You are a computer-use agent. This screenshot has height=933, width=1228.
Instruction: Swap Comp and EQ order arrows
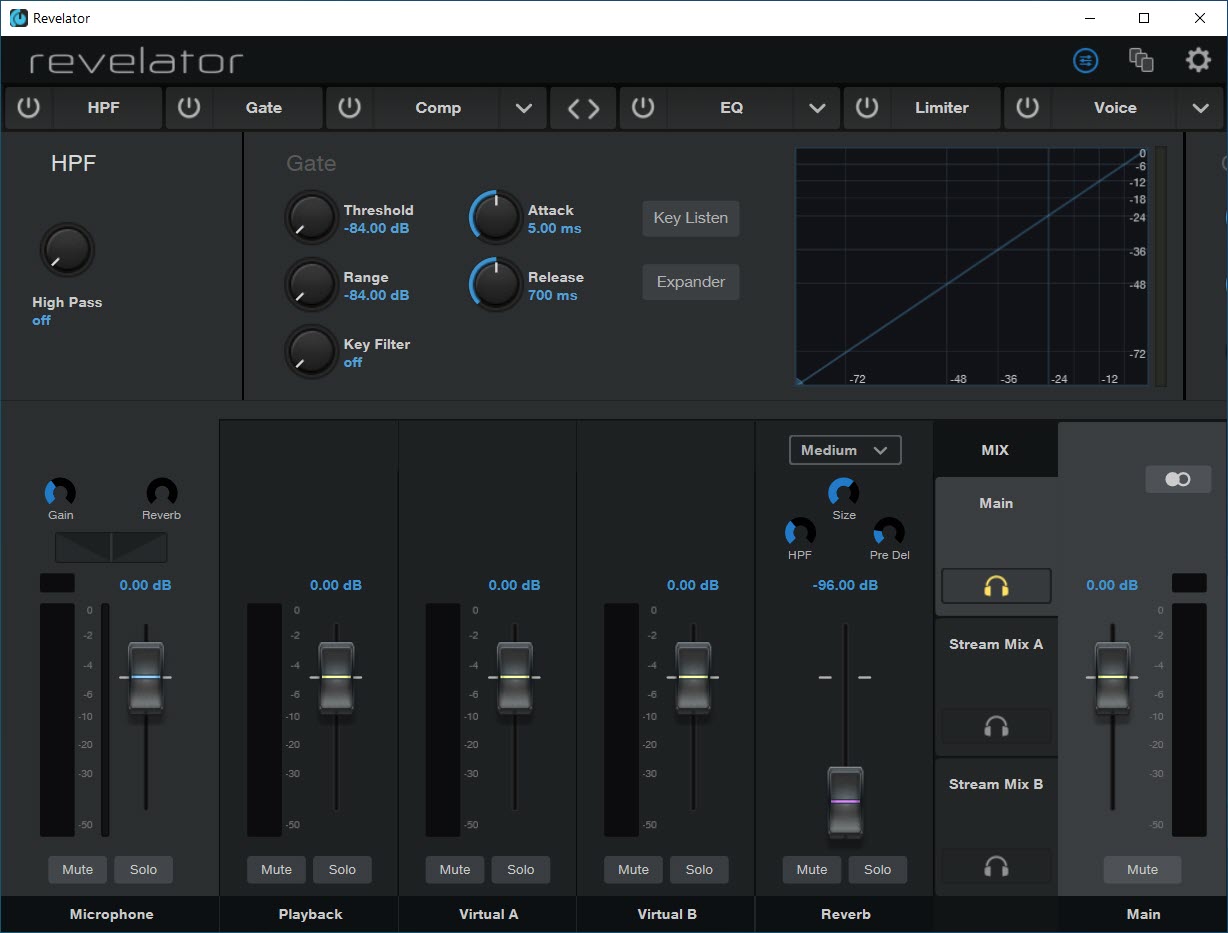pyautogui.click(x=584, y=108)
